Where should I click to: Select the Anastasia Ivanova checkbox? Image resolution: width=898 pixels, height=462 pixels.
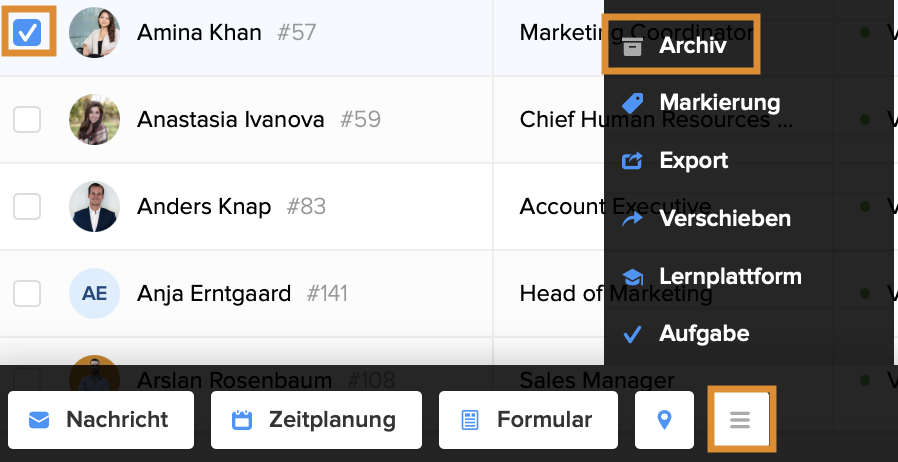coord(27,120)
